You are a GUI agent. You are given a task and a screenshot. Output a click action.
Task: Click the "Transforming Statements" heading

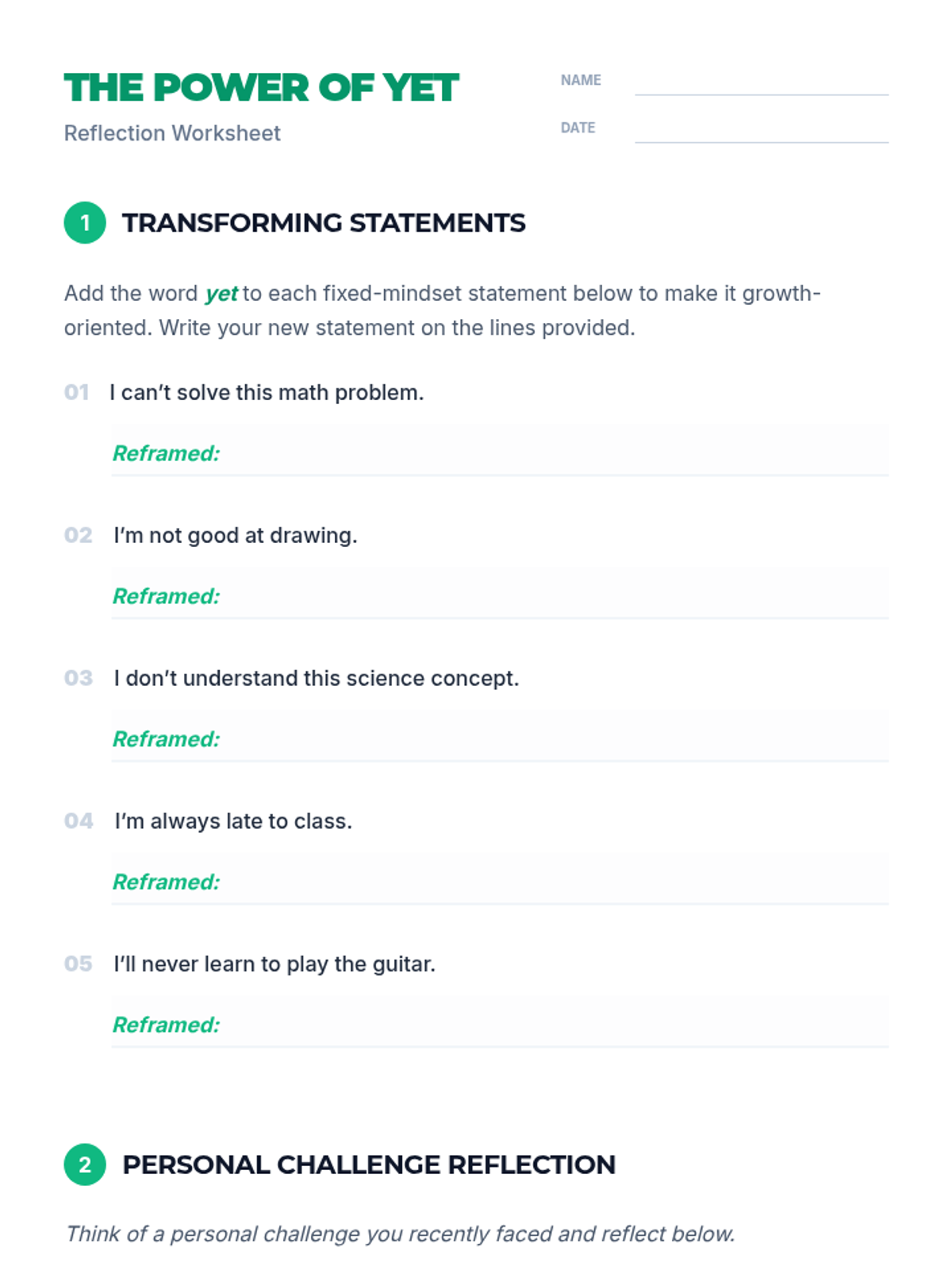(324, 223)
